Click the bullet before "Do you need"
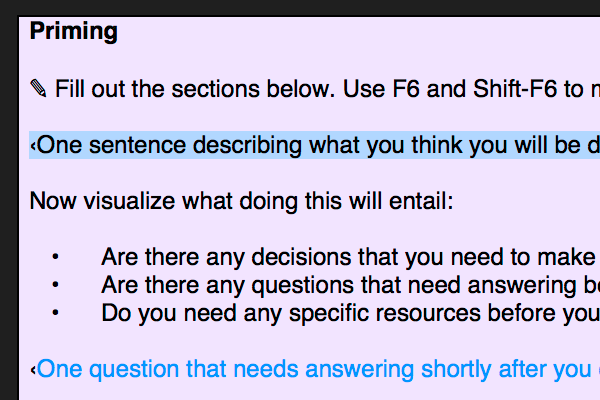This screenshot has width=600, height=400. pos(55,313)
